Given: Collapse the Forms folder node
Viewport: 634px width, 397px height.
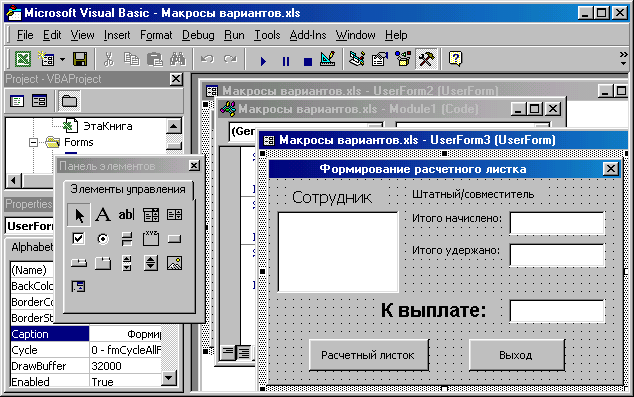Looking at the screenshot, I should (33, 142).
